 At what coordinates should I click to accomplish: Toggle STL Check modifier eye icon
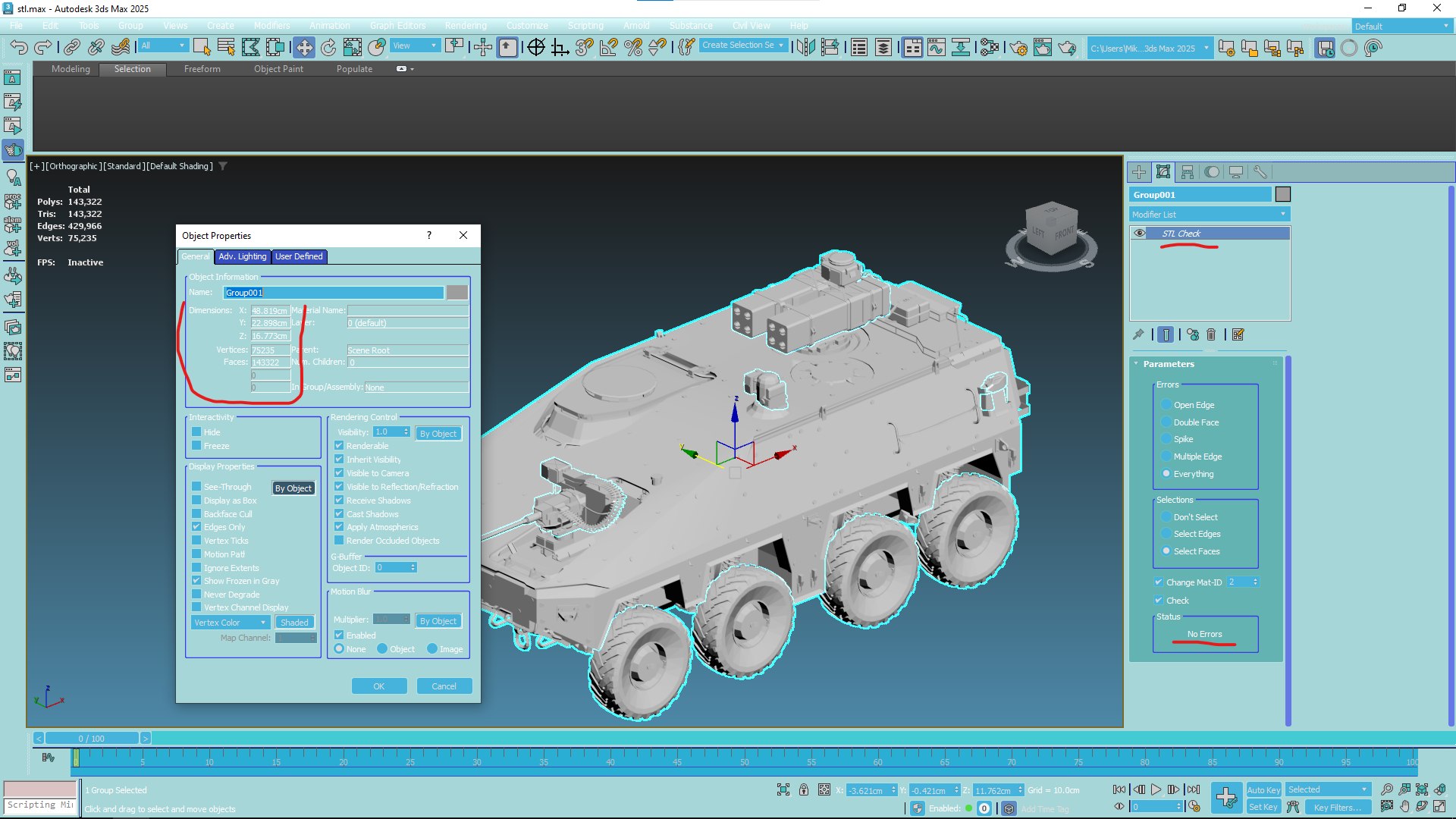[1140, 234]
